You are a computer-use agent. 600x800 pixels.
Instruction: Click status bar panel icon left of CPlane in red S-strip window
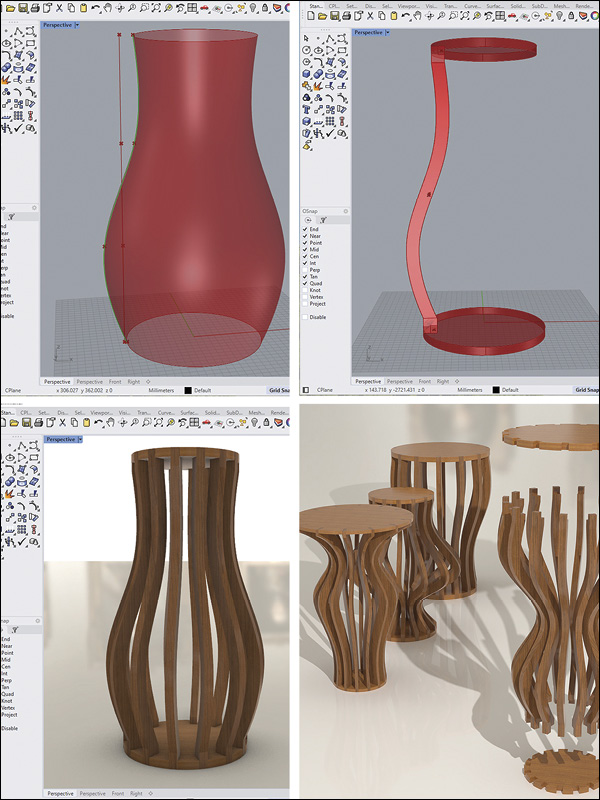[x=306, y=389]
